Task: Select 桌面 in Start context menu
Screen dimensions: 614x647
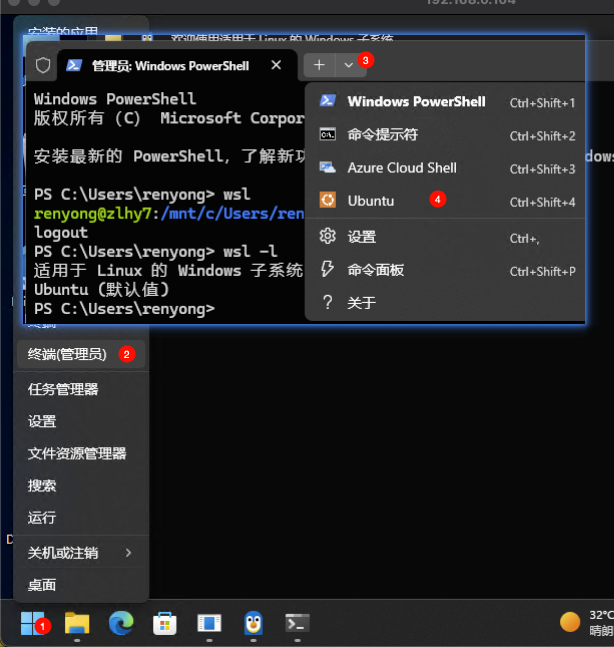Action: coord(81,585)
